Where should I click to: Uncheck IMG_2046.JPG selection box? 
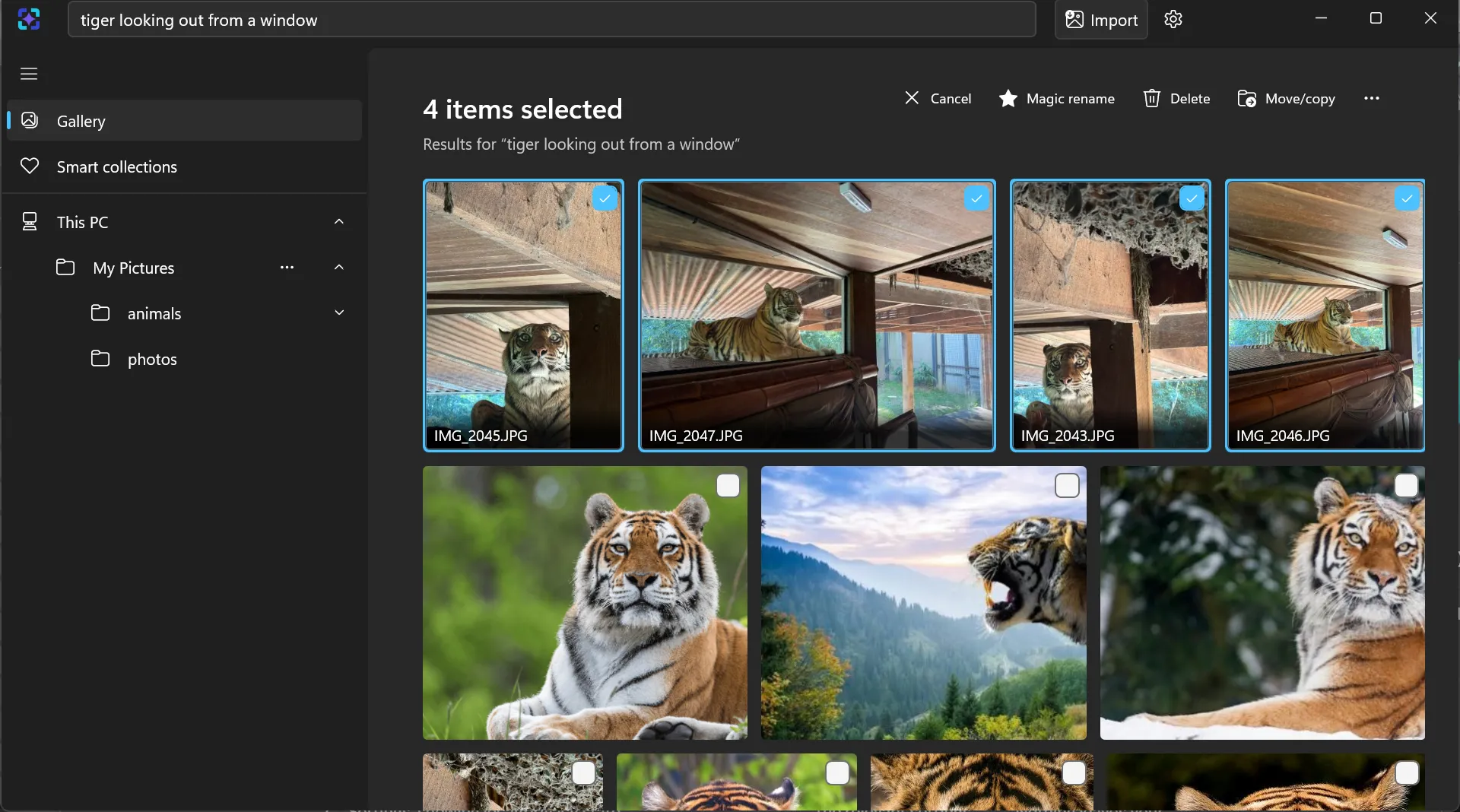(x=1407, y=198)
